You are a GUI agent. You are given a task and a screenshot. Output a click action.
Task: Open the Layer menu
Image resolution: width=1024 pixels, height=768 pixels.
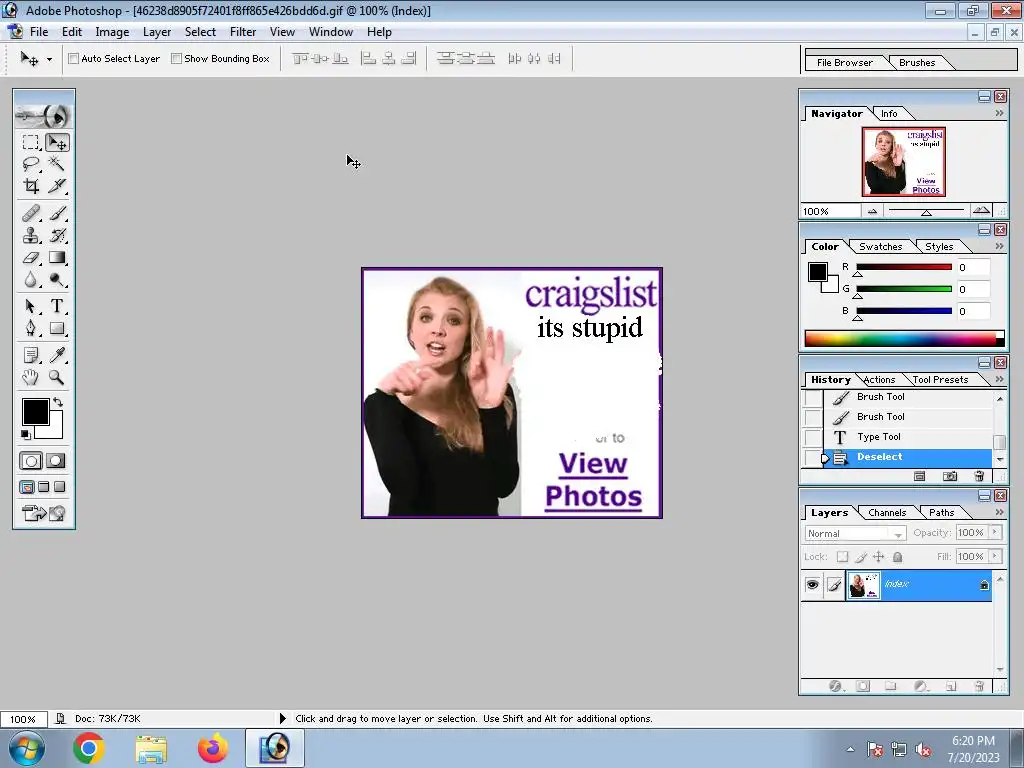click(x=157, y=32)
